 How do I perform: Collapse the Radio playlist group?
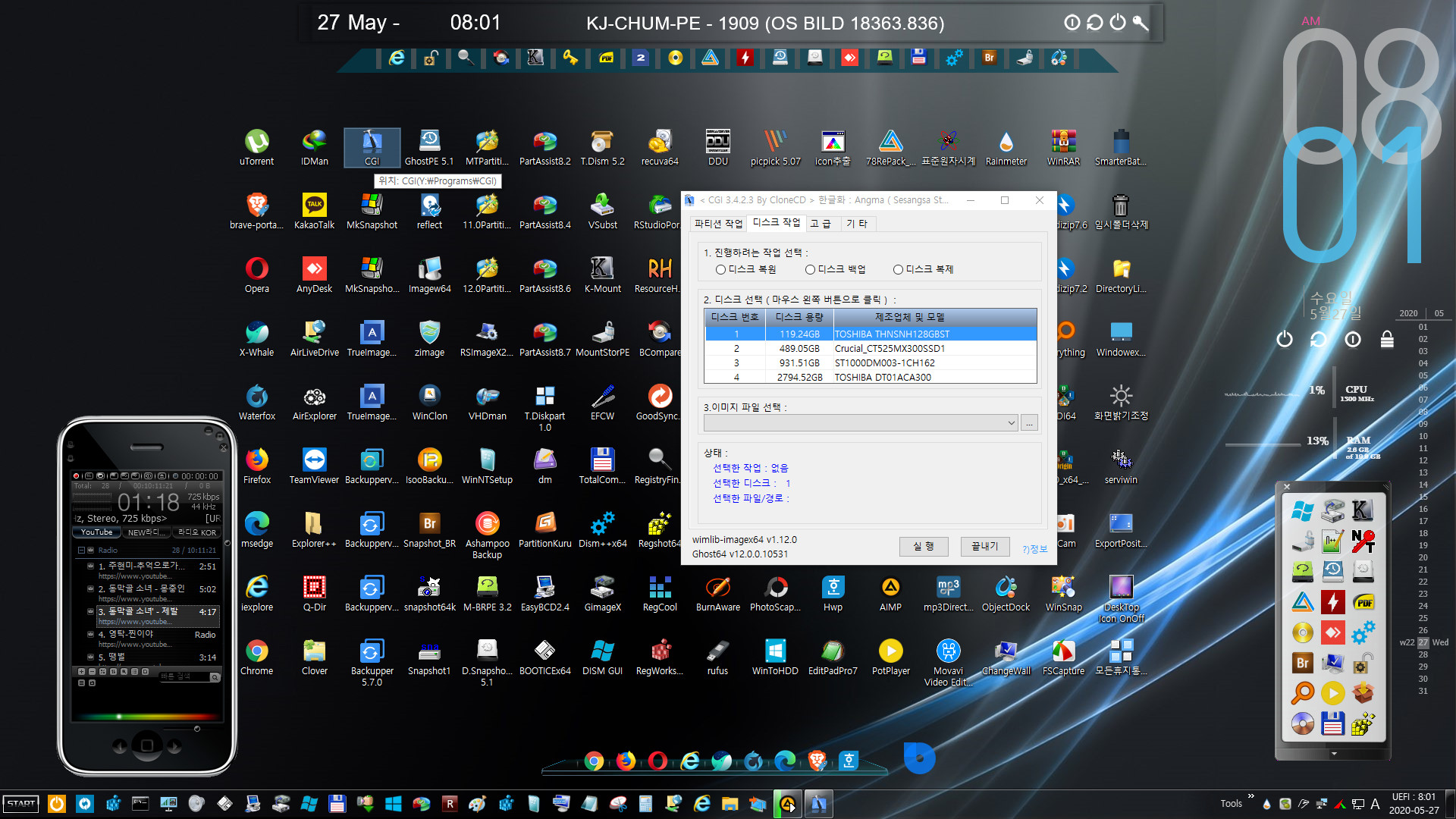pos(81,551)
